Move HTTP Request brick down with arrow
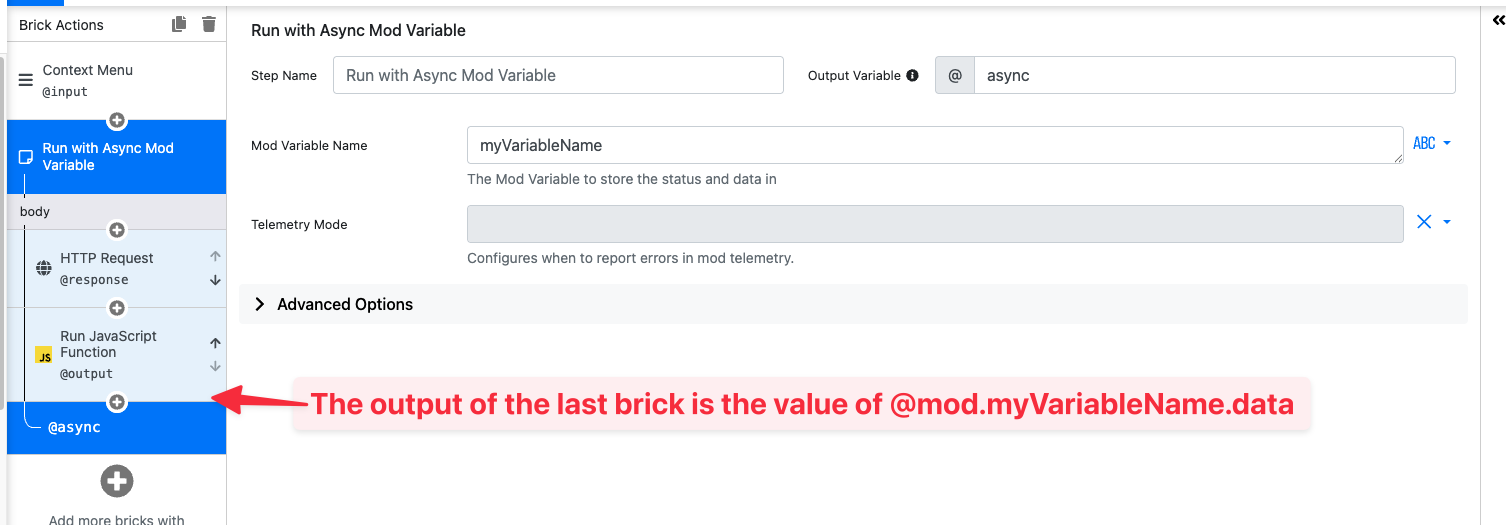The height and width of the screenshot is (525, 1506). 215,280
